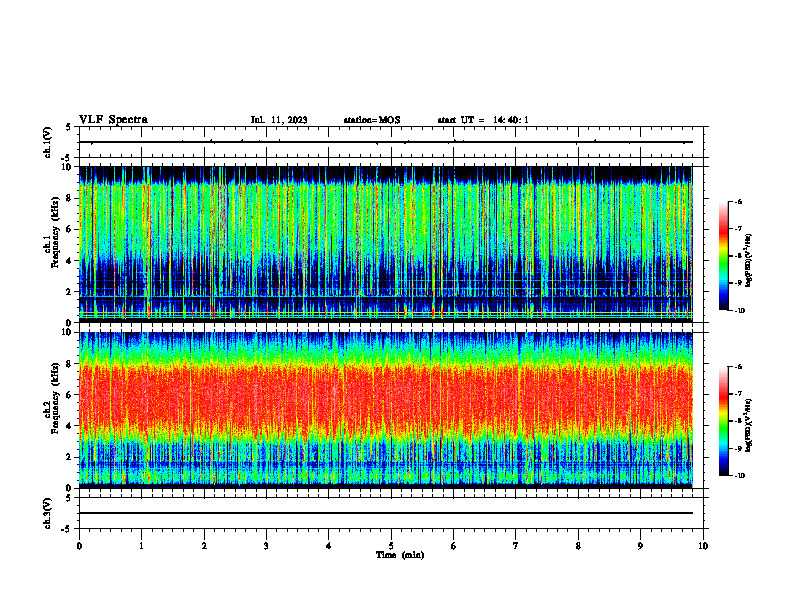This screenshot has width=792, height=612.
Task: Click the "ch.1(V)" waveform axis label
Action: click(47, 142)
